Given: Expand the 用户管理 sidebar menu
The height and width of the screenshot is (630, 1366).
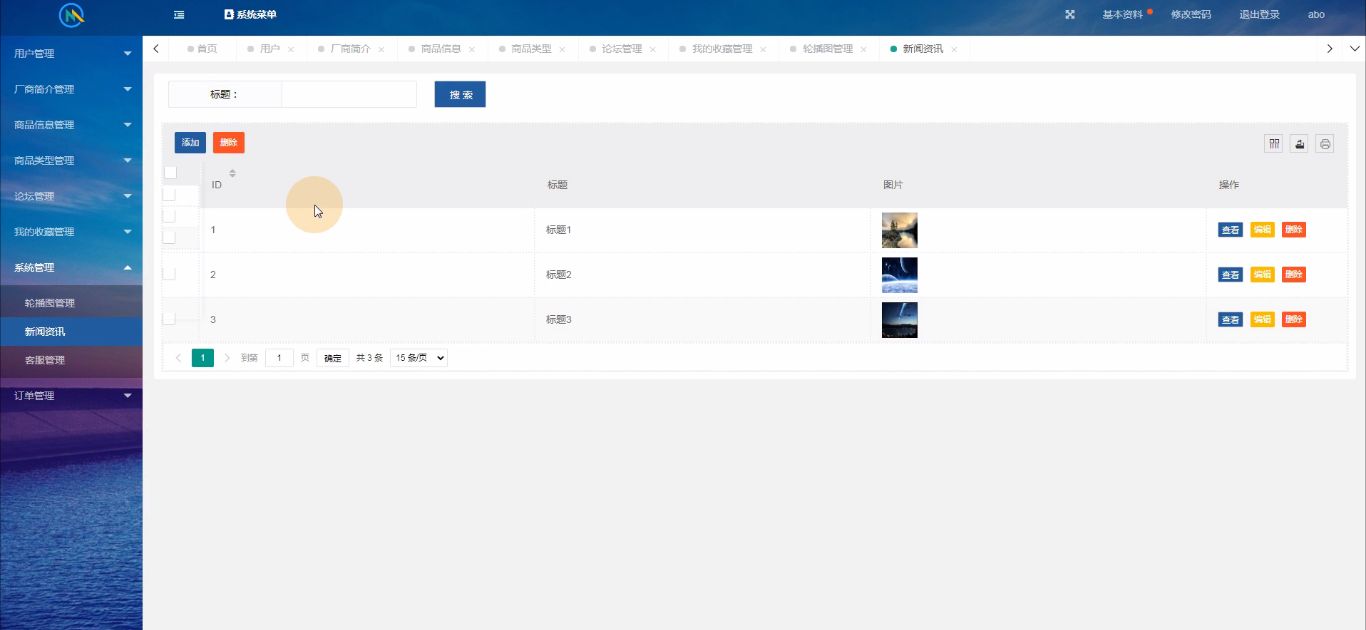Looking at the screenshot, I should pyautogui.click(x=71, y=53).
